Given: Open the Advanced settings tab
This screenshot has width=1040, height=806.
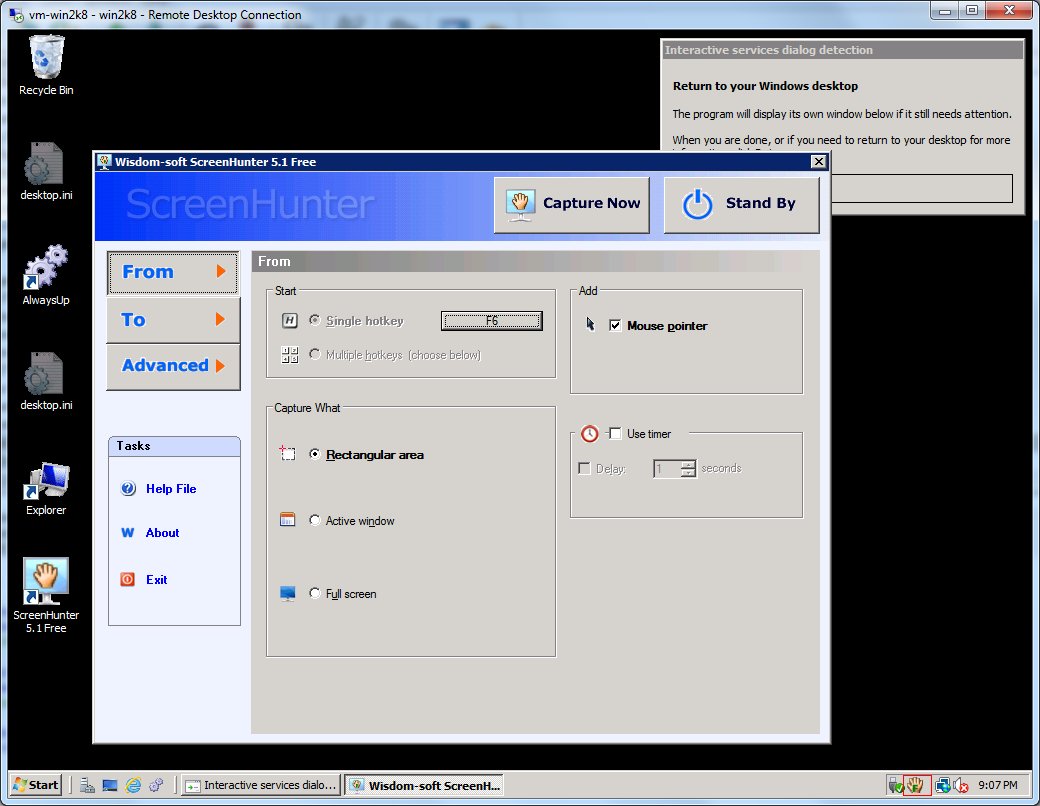Looking at the screenshot, I should 172,366.
